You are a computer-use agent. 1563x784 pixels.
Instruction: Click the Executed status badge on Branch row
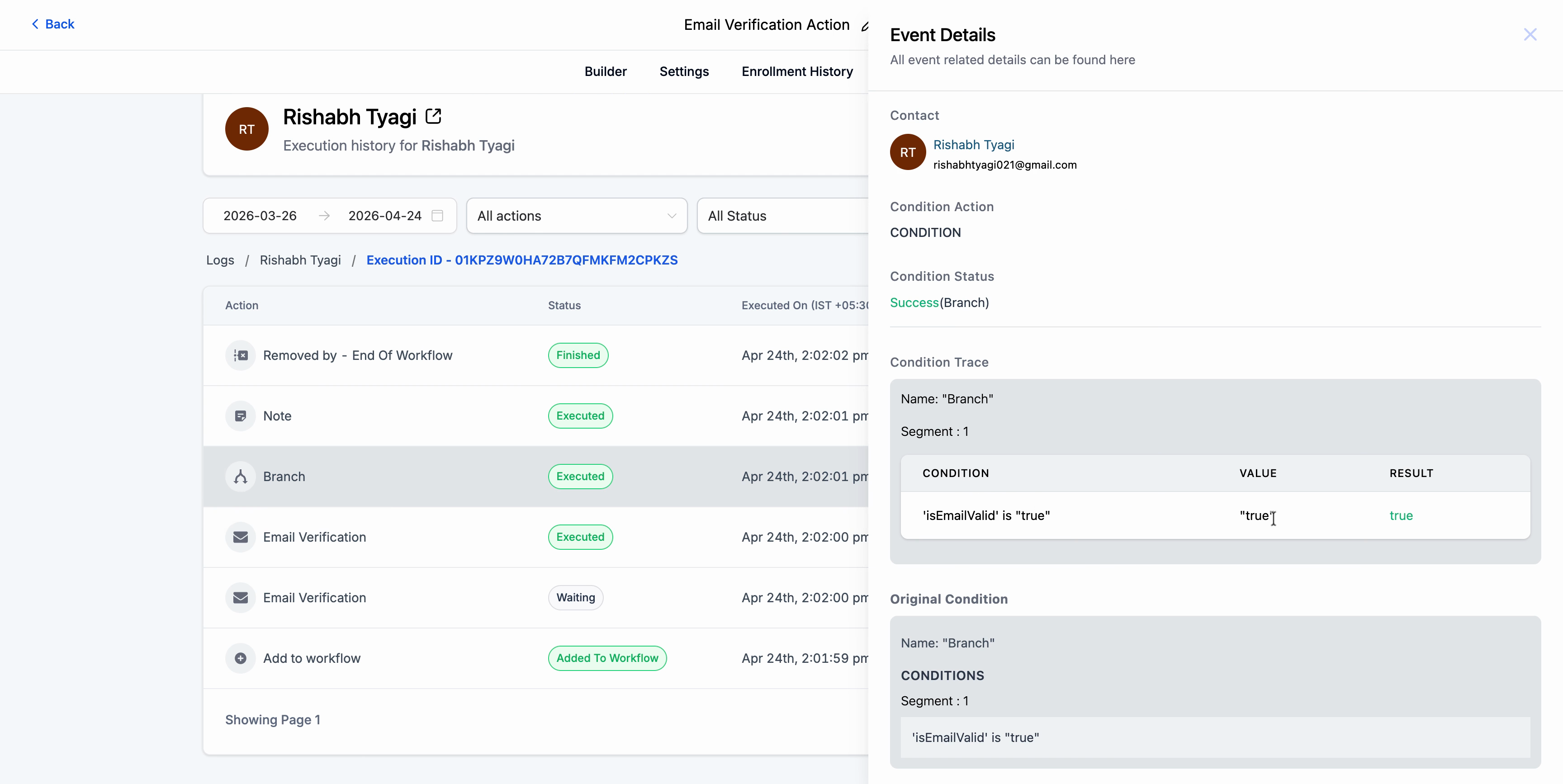click(580, 477)
